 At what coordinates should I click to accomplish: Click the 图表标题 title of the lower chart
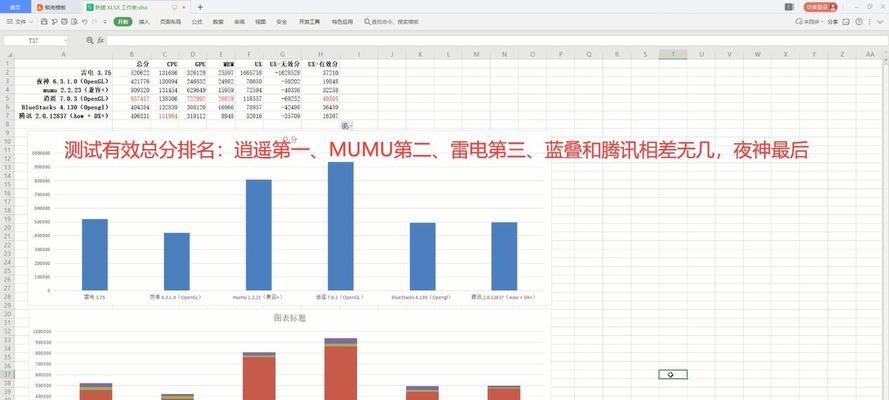tap(290, 318)
